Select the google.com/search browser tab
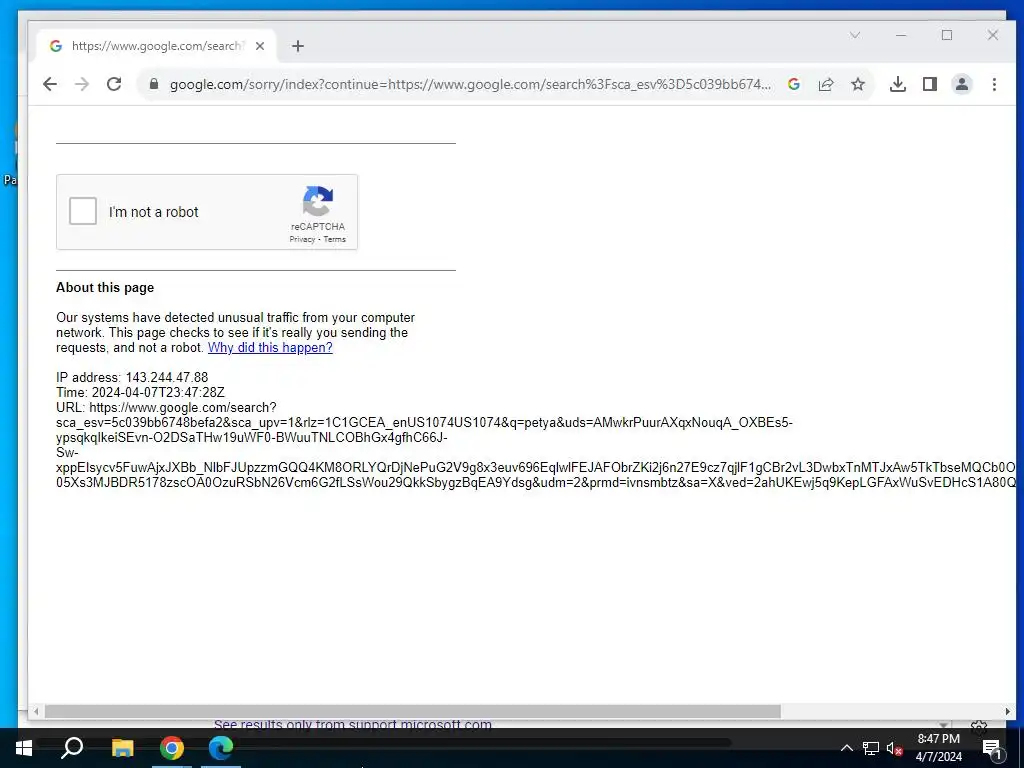The image size is (1024, 768). (x=157, y=46)
